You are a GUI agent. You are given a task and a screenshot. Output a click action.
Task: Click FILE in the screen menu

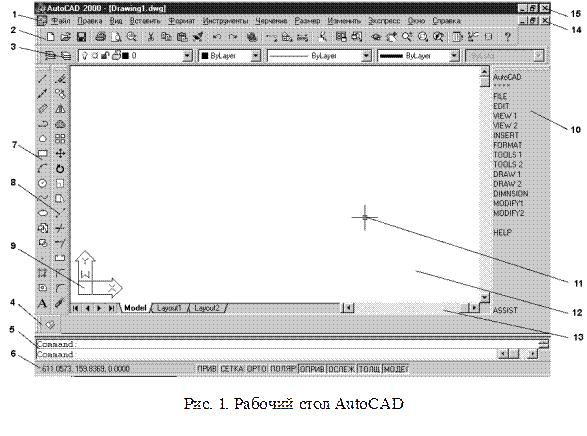coord(500,96)
